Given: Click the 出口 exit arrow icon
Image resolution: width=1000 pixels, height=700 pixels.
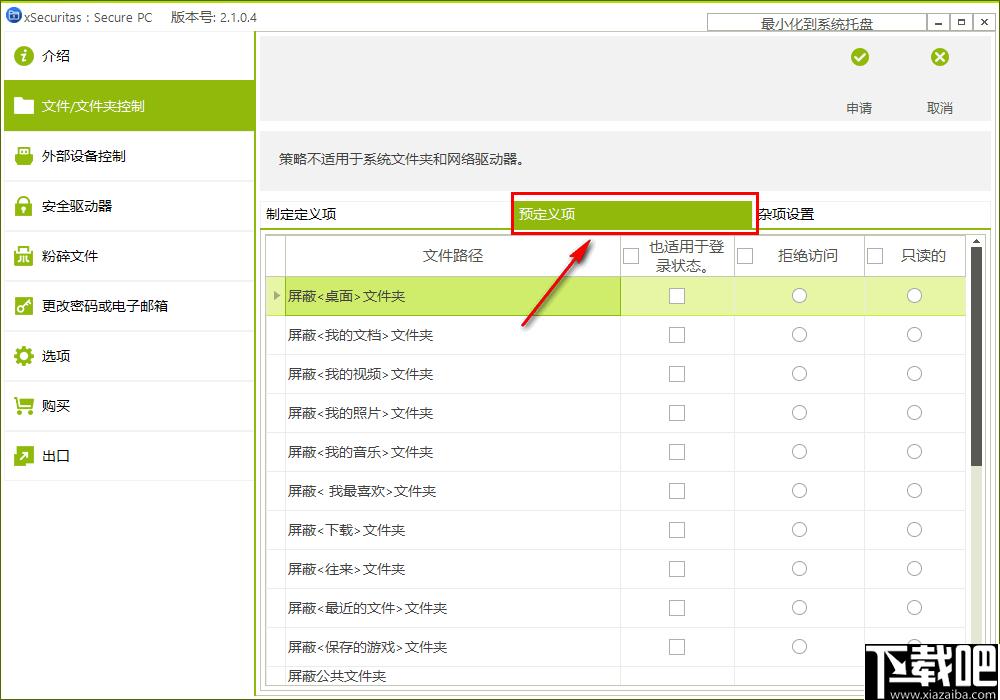Looking at the screenshot, I should [x=24, y=456].
